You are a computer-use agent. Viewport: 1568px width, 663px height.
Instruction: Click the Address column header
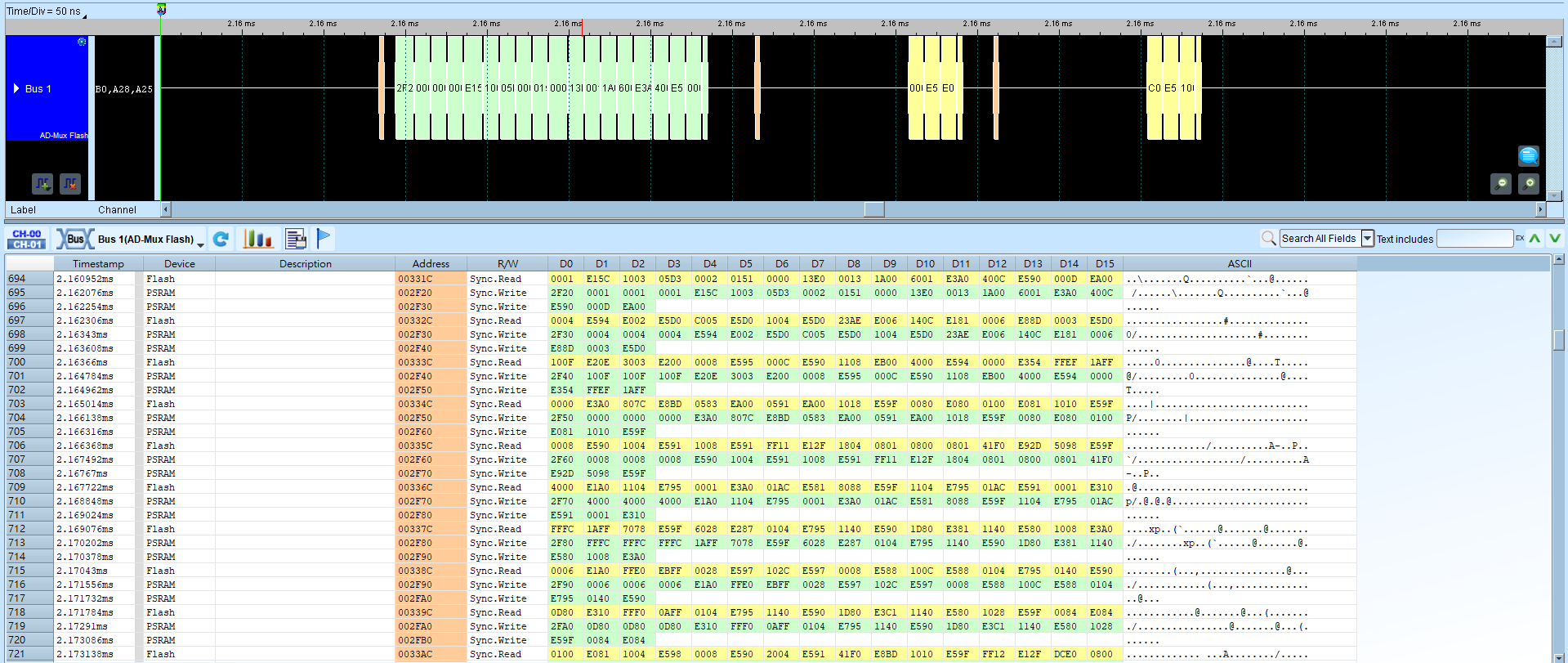pos(431,264)
